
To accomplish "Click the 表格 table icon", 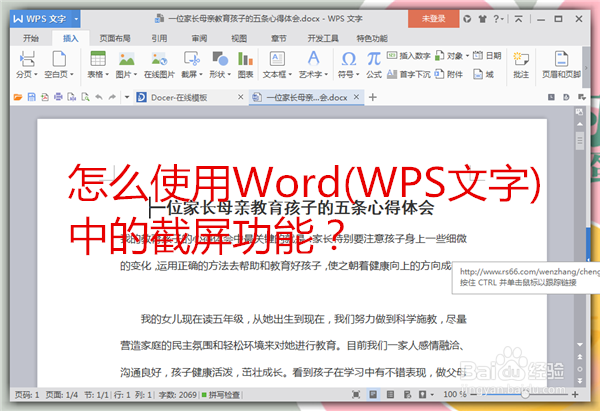I will click(98, 59).
